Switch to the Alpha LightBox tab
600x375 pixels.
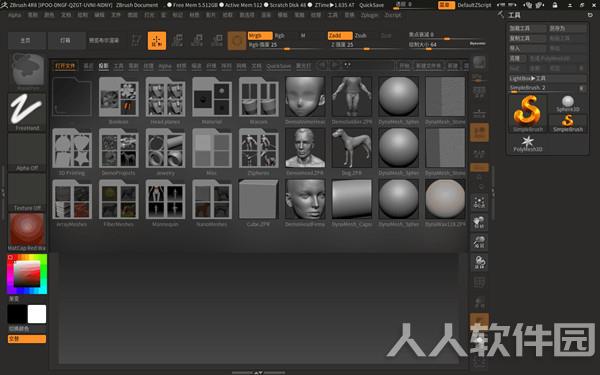click(165, 66)
